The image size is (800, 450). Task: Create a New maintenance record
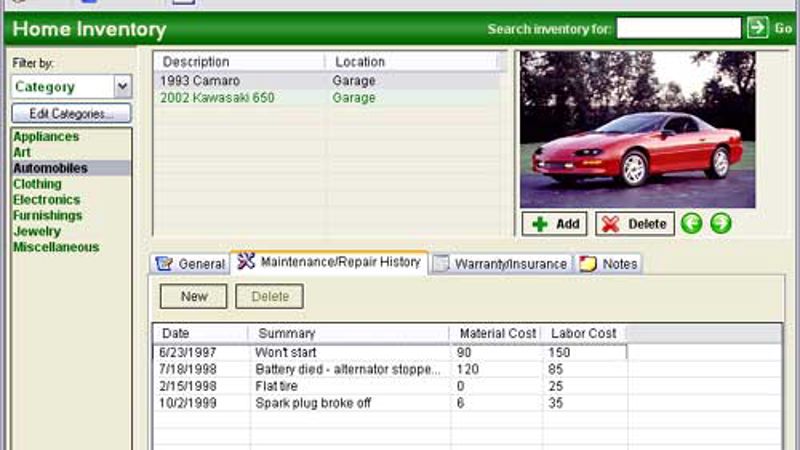pyautogui.click(x=193, y=296)
